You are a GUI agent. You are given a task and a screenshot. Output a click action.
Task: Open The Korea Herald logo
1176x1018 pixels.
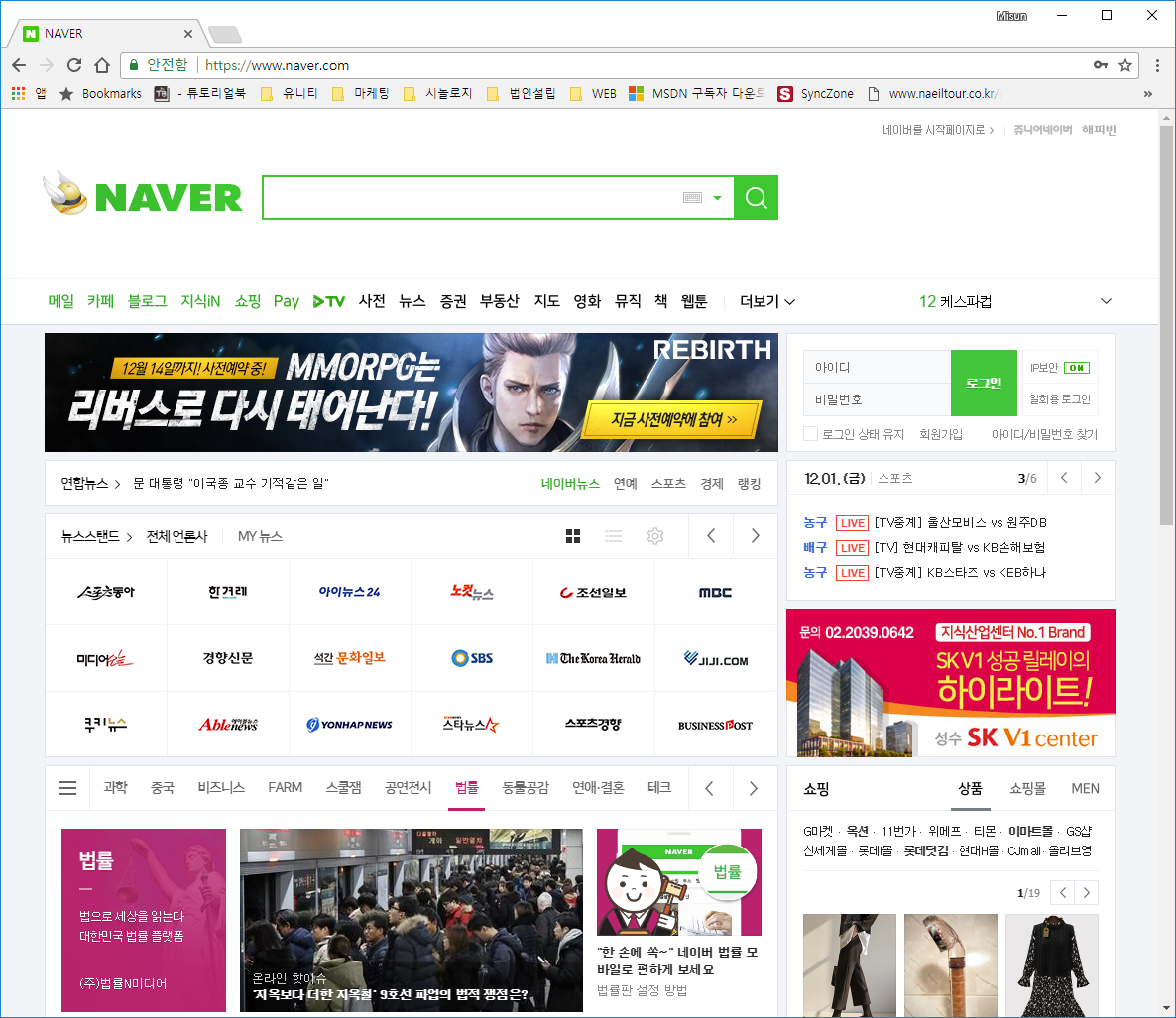coord(593,658)
